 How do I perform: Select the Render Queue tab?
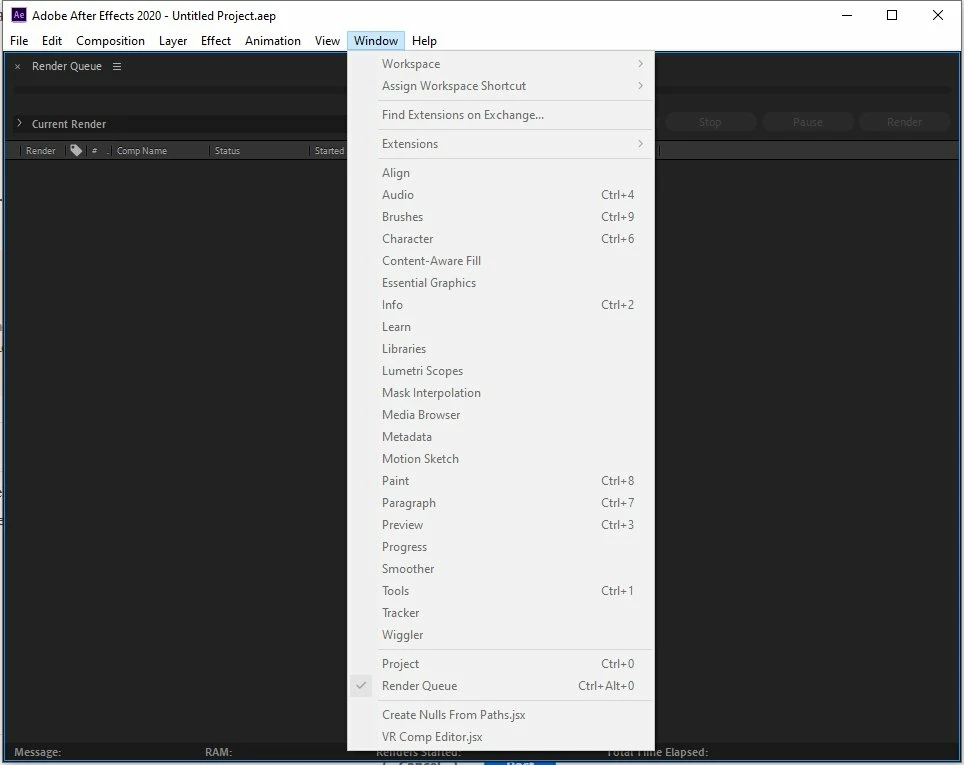coord(67,66)
